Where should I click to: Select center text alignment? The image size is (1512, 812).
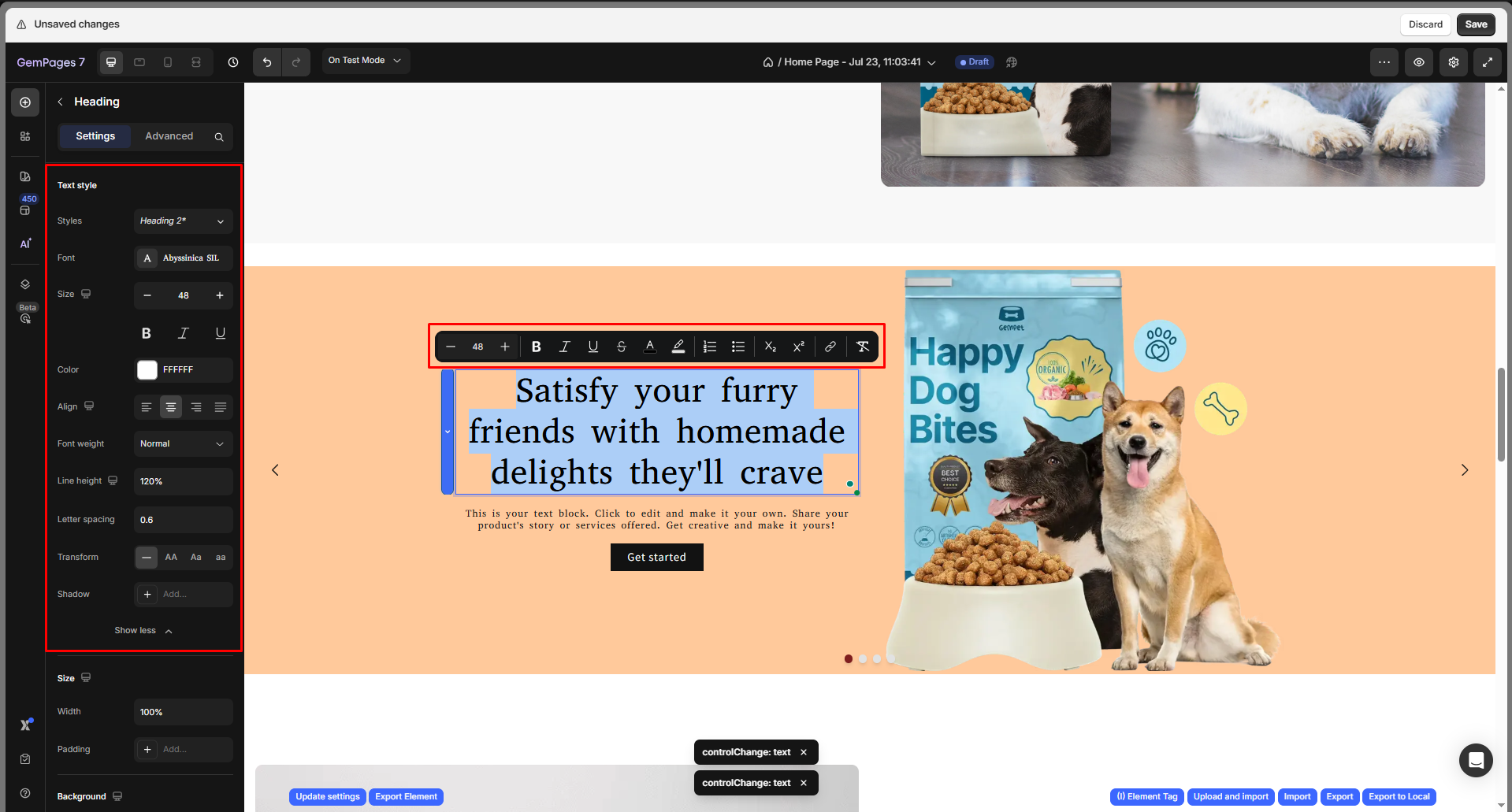click(x=170, y=407)
